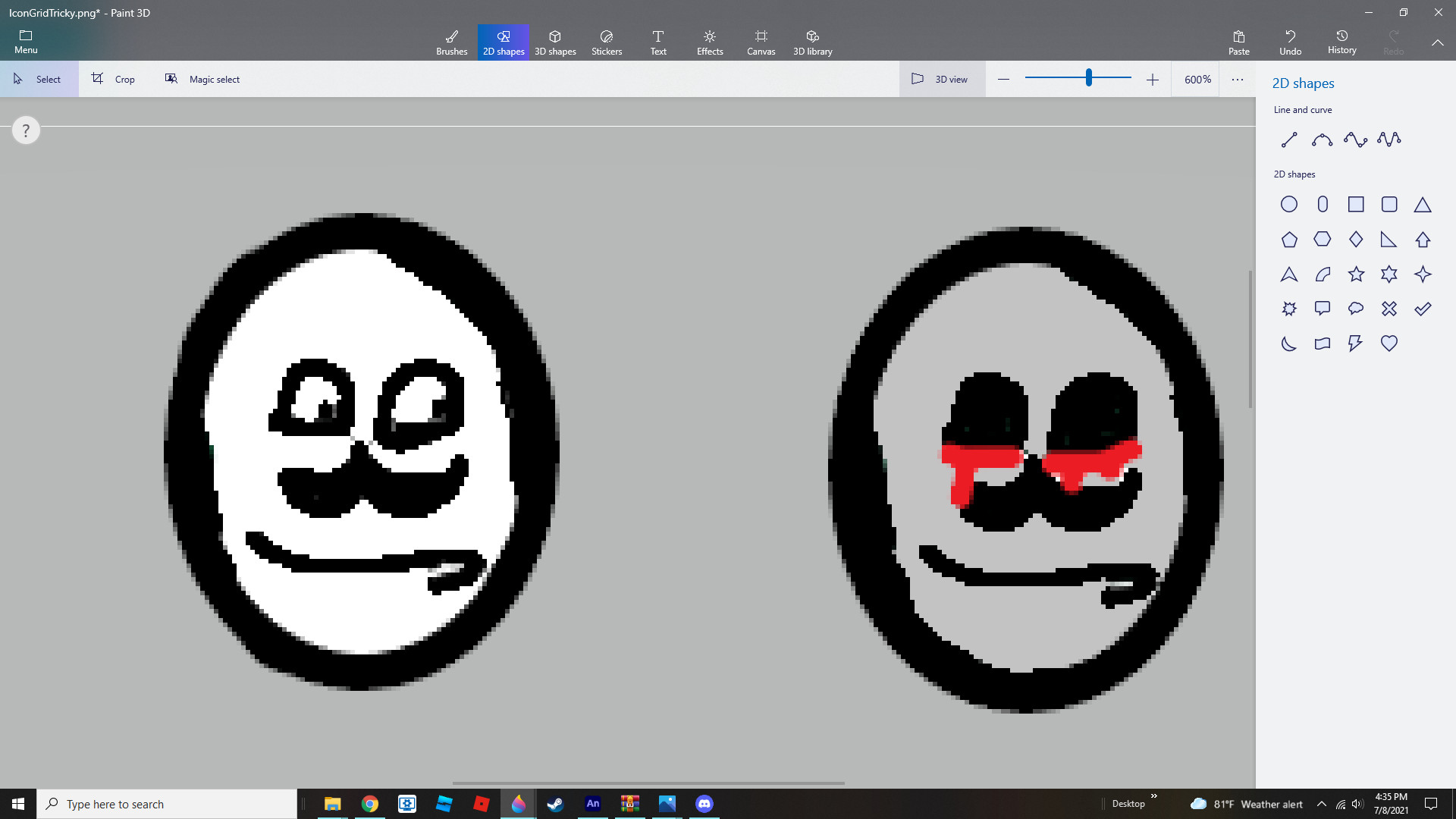Select the hexagon shape
This screenshot has width=1456, height=819.
(x=1322, y=239)
